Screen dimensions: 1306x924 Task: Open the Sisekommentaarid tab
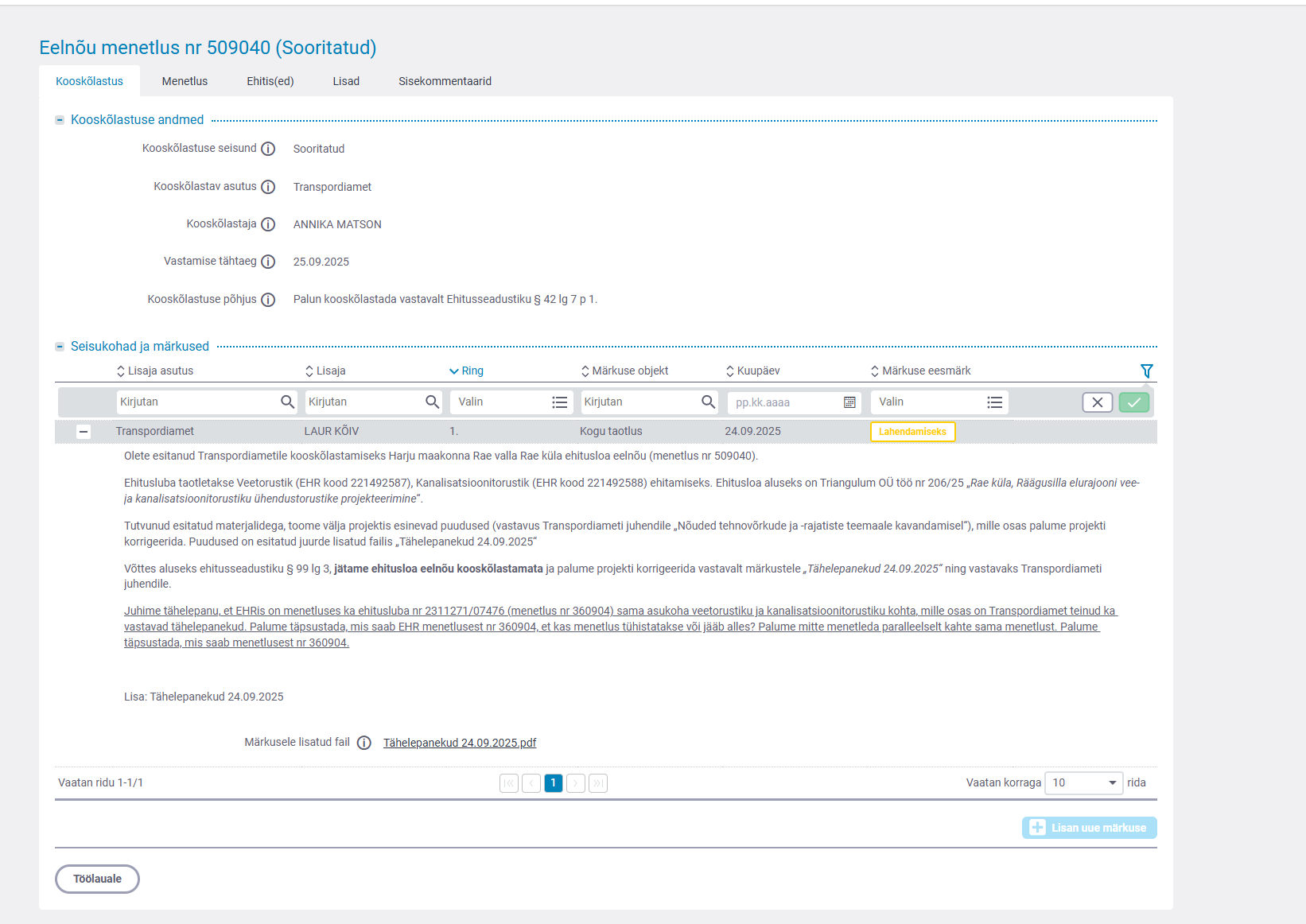point(445,81)
